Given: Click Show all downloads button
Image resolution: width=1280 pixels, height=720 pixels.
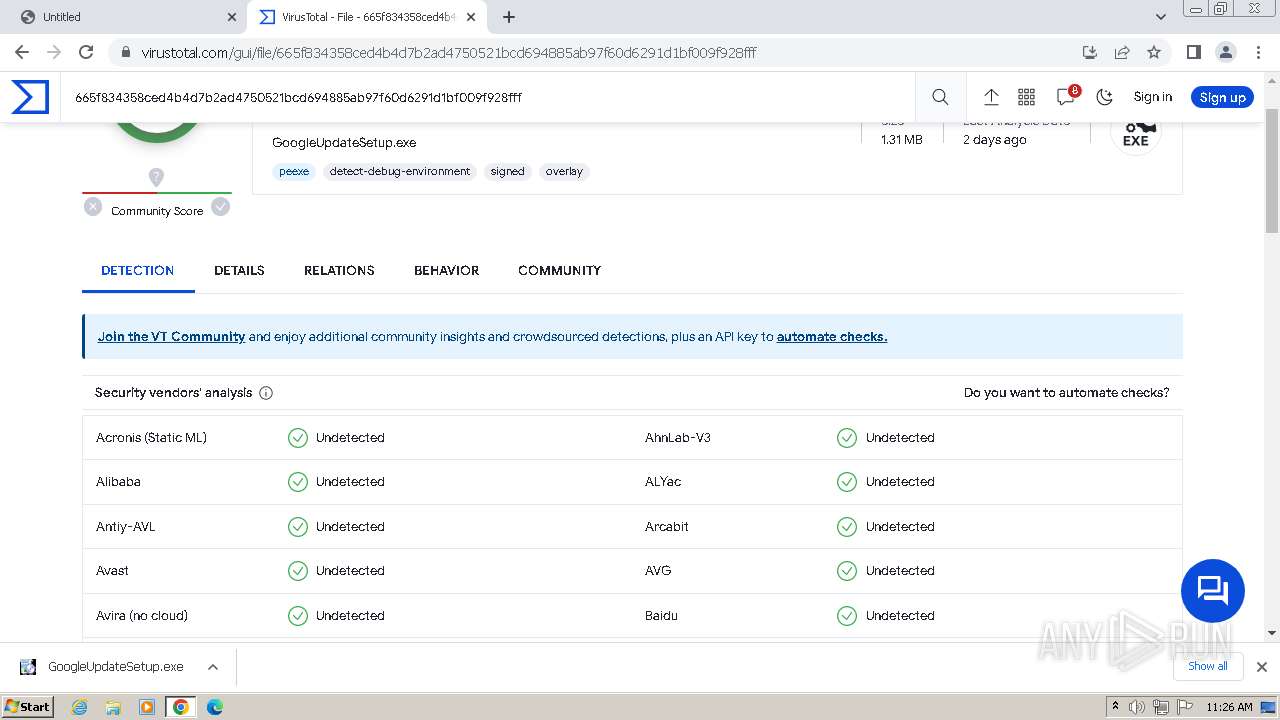Looking at the screenshot, I should (x=1207, y=667).
